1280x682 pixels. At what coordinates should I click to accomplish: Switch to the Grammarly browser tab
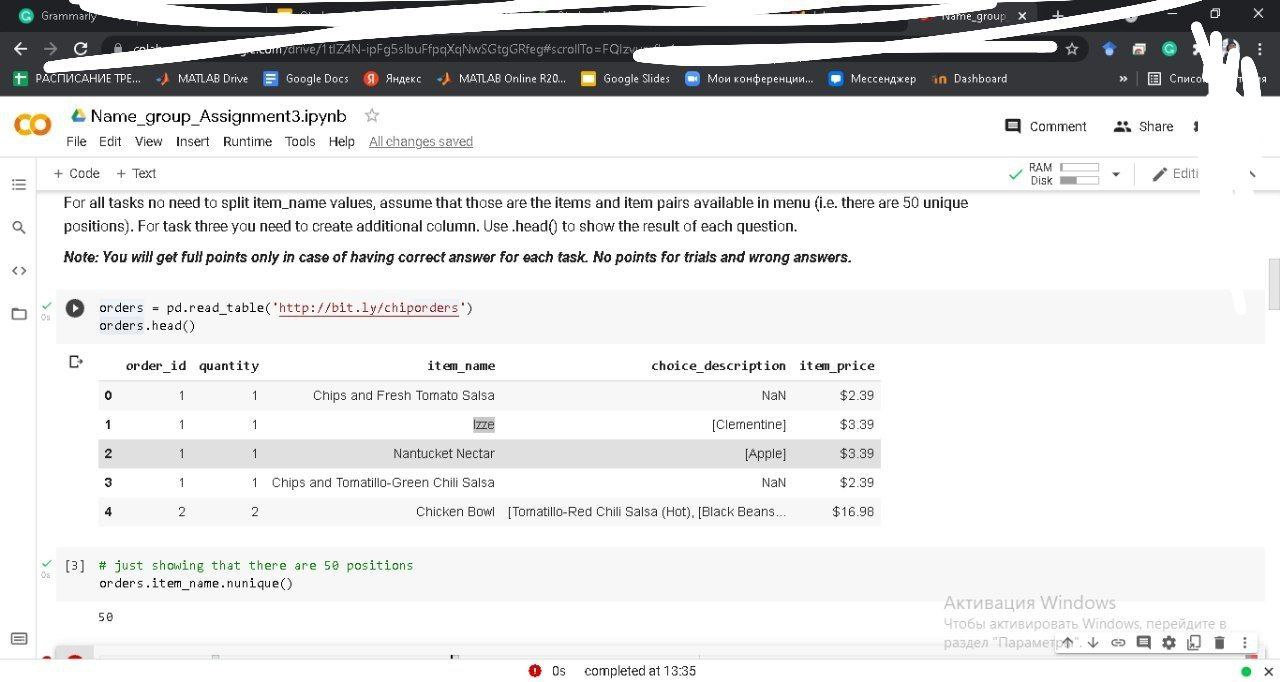point(60,16)
